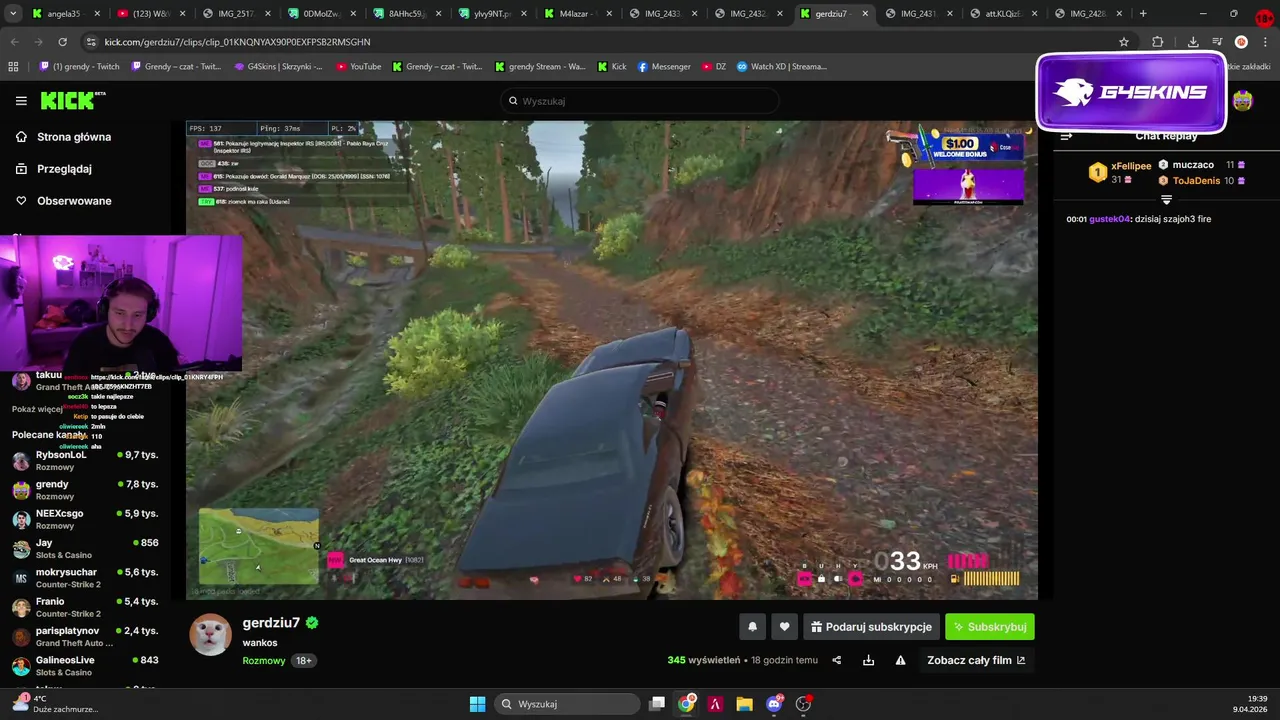Click the download clip icon
1280x720 pixels.
point(868,660)
